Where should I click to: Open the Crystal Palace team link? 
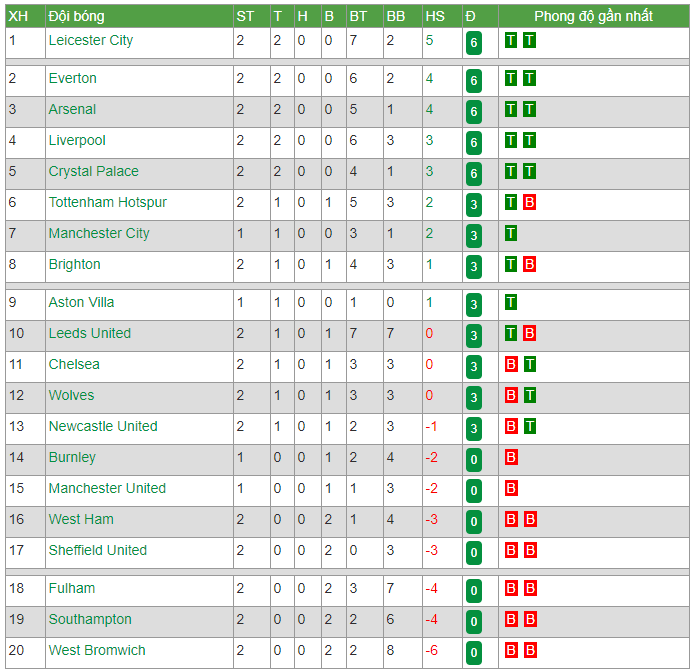point(94,172)
